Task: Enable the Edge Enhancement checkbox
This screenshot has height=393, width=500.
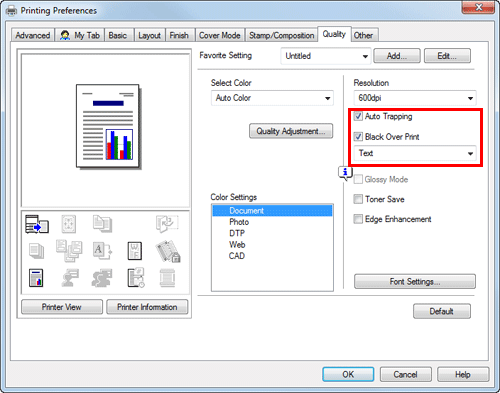Action: [x=358, y=219]
